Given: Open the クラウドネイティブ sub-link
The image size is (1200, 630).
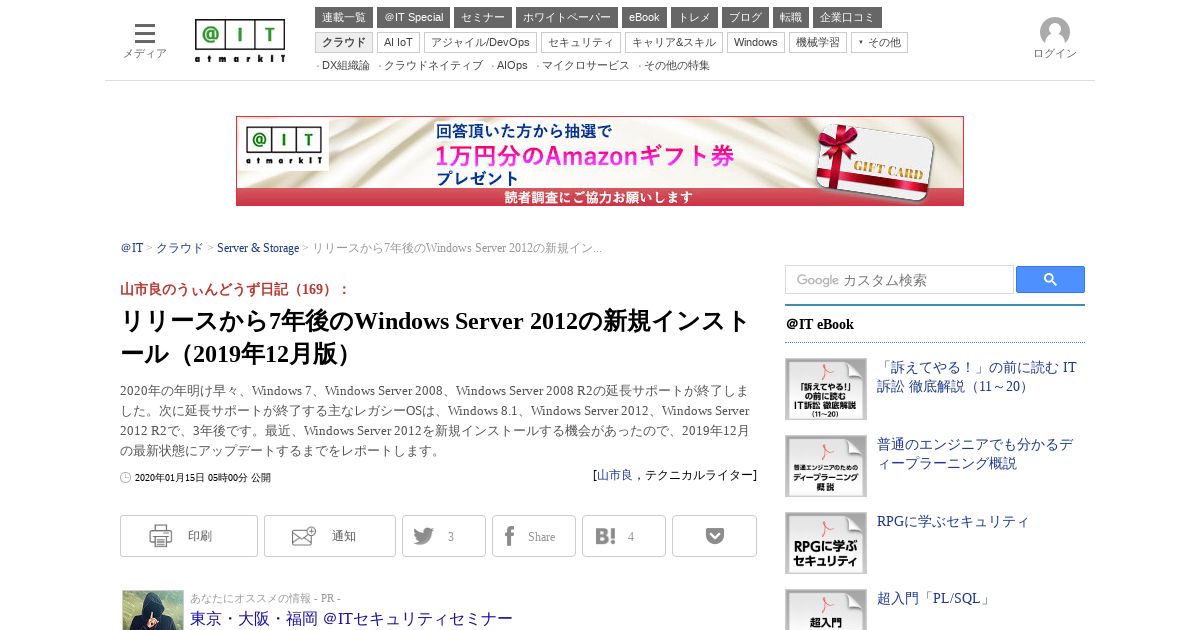Looking at the screenshot, I should 433,66.
